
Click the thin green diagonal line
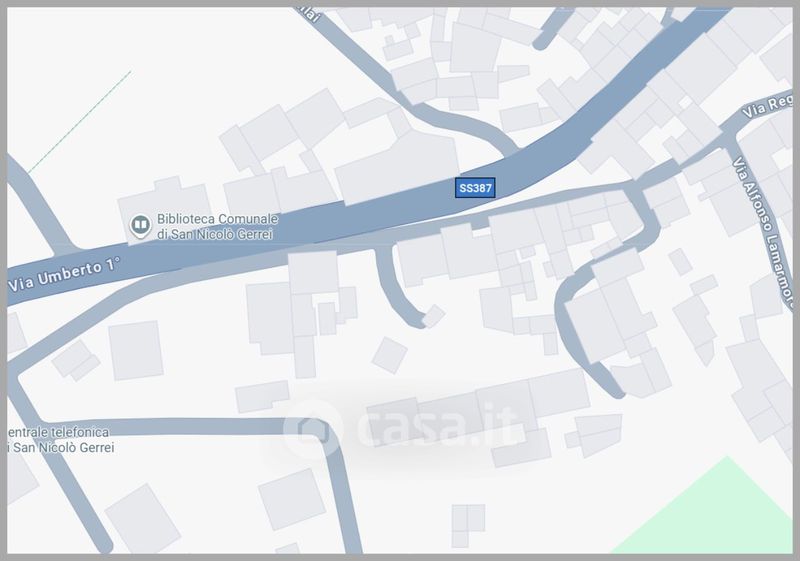[x=80, y=122]
